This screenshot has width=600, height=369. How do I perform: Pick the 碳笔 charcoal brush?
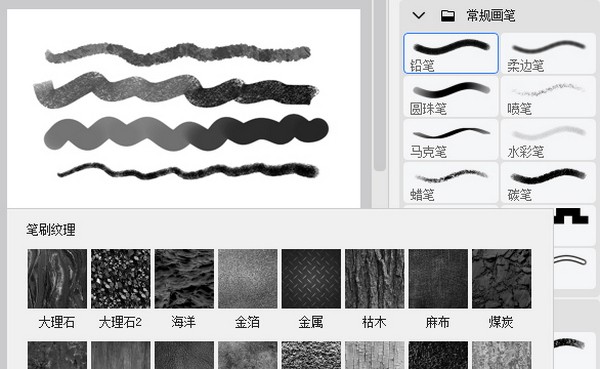(x=548, y=182)
